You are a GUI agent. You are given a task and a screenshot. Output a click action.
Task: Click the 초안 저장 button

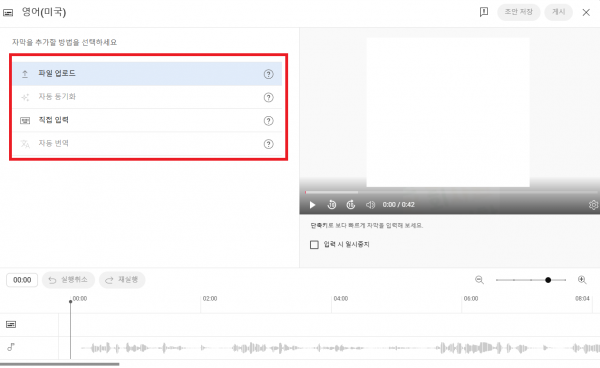518,12
